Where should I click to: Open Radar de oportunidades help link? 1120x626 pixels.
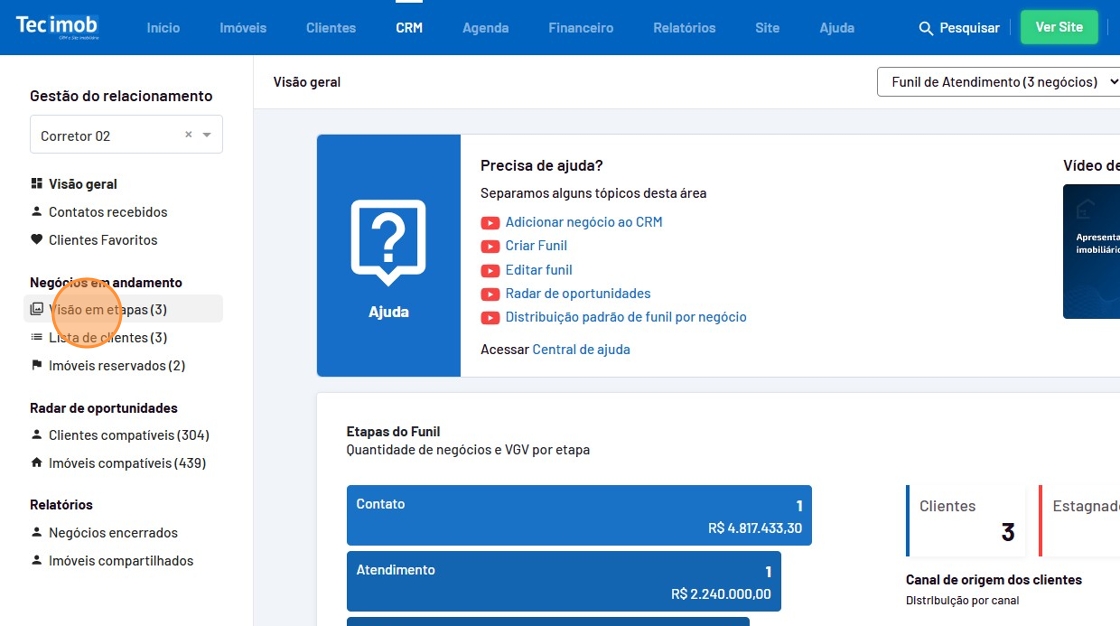click(577, 294)
